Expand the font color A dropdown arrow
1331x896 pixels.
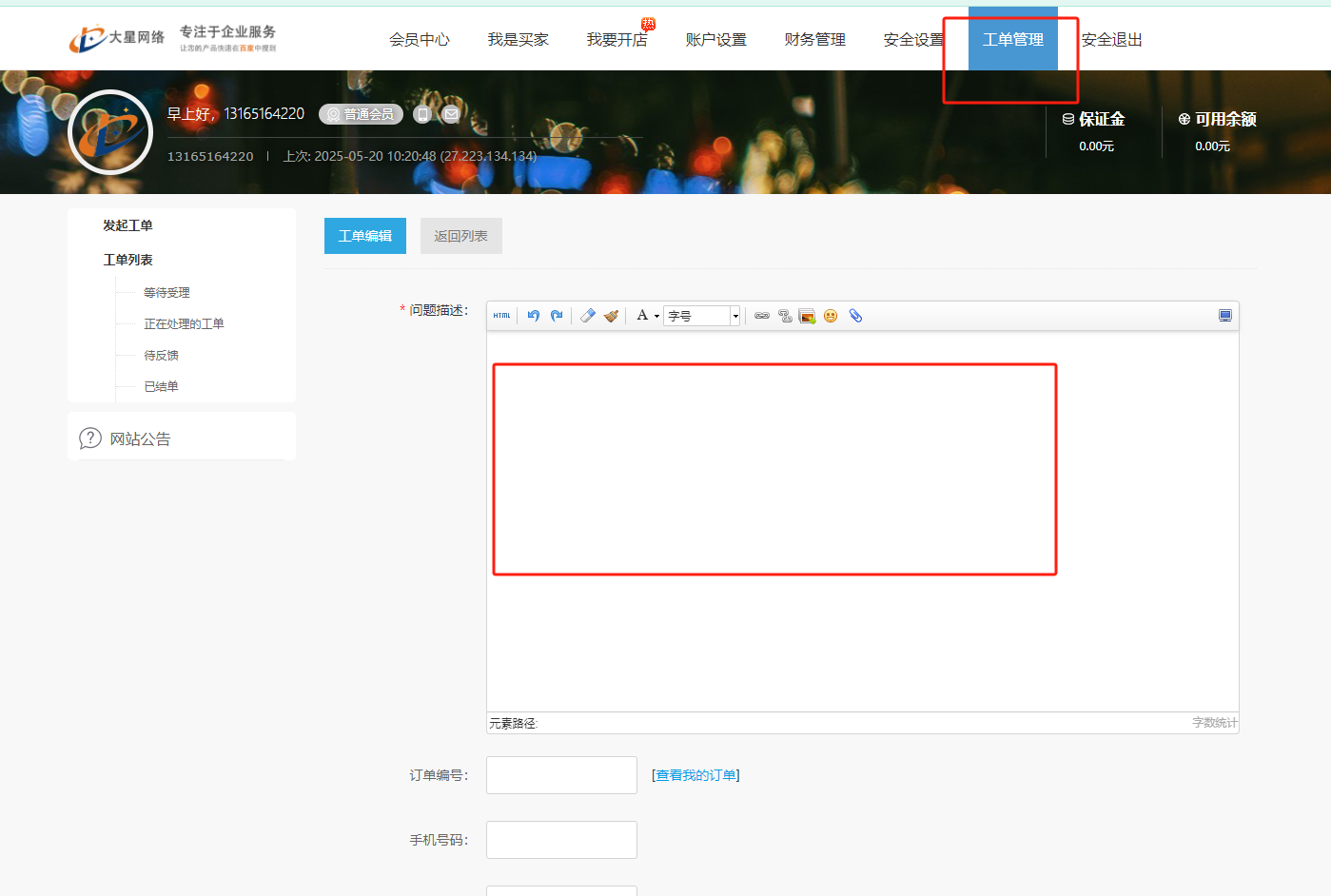(x=656, y=316)
